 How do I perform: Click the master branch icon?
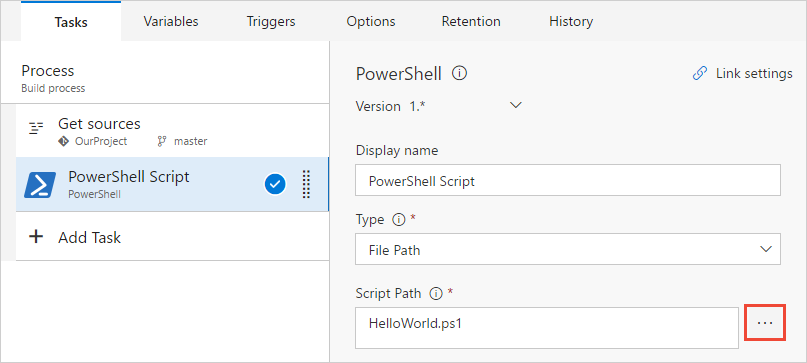coord(161,141)
